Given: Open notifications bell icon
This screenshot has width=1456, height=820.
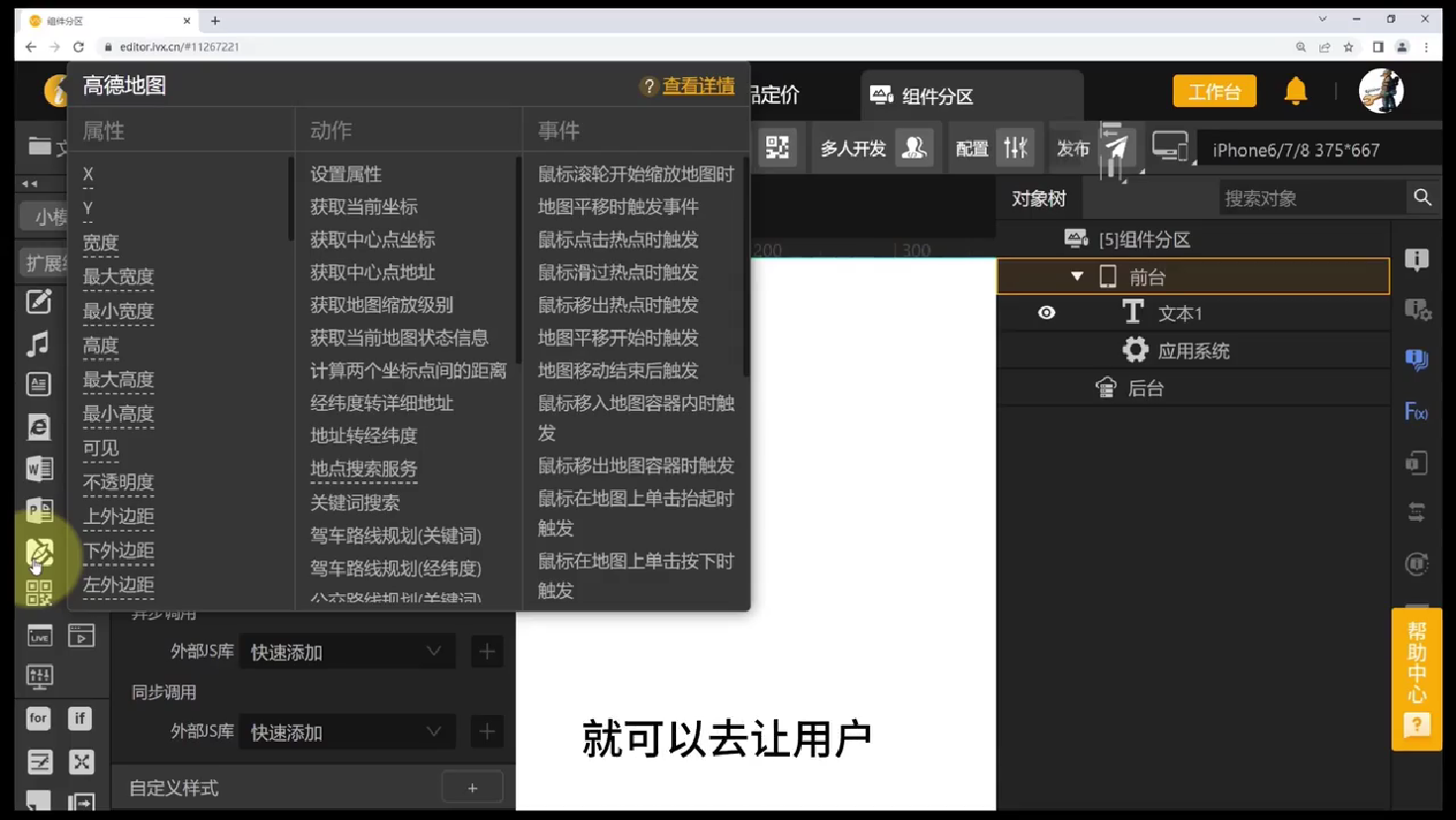Looking at the screenshot, I should 1296,91.
